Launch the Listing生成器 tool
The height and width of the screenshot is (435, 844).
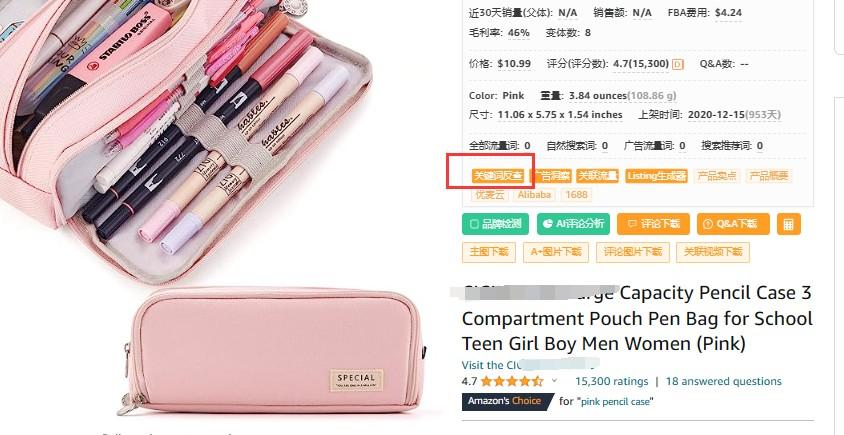657,176
